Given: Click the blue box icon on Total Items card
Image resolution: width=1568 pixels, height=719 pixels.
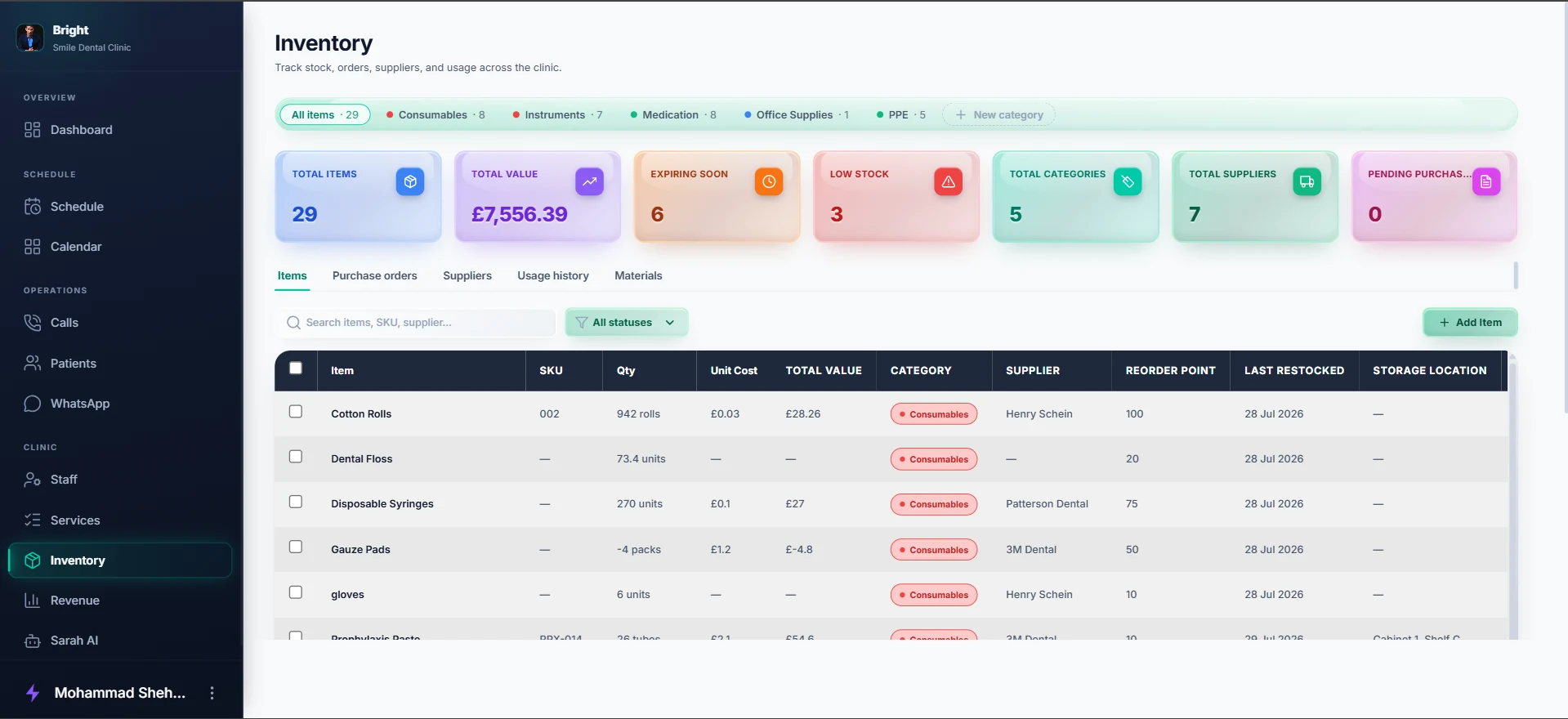Looking at the screenshot, I should [x=410, y=181].
